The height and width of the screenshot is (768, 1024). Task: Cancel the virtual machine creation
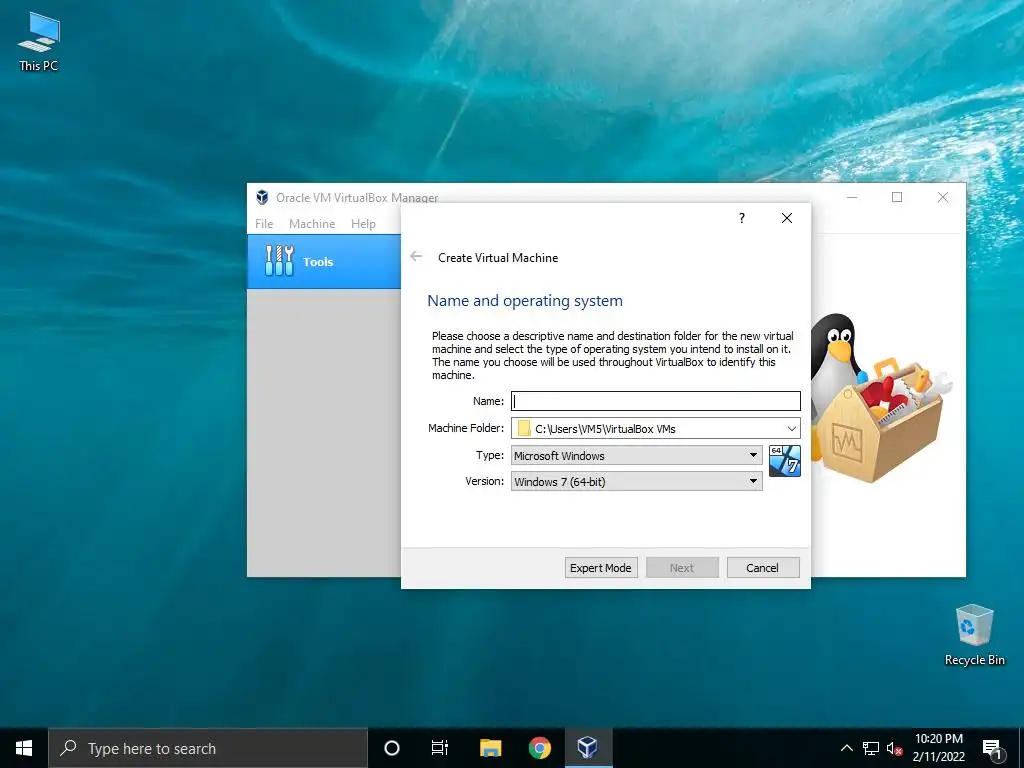tap(763, 568)
